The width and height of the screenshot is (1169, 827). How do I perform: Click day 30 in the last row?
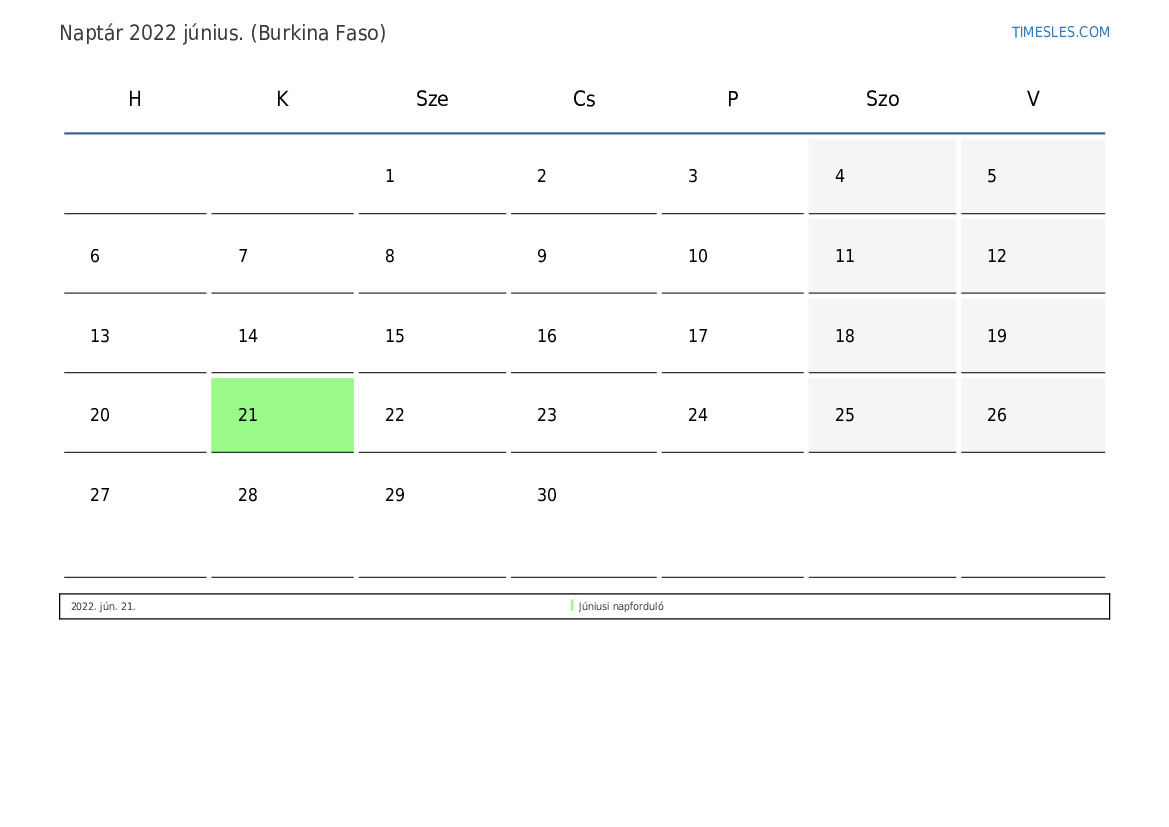(547, 495)
